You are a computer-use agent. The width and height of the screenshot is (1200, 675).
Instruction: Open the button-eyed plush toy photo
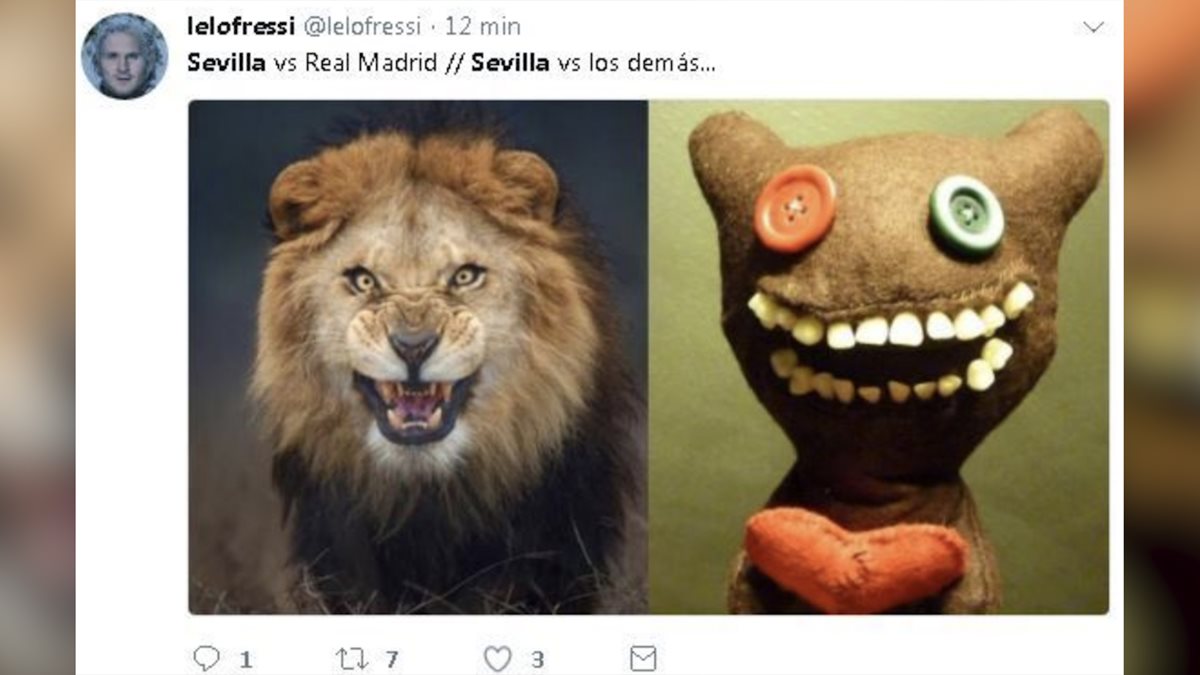pos(878,357)
